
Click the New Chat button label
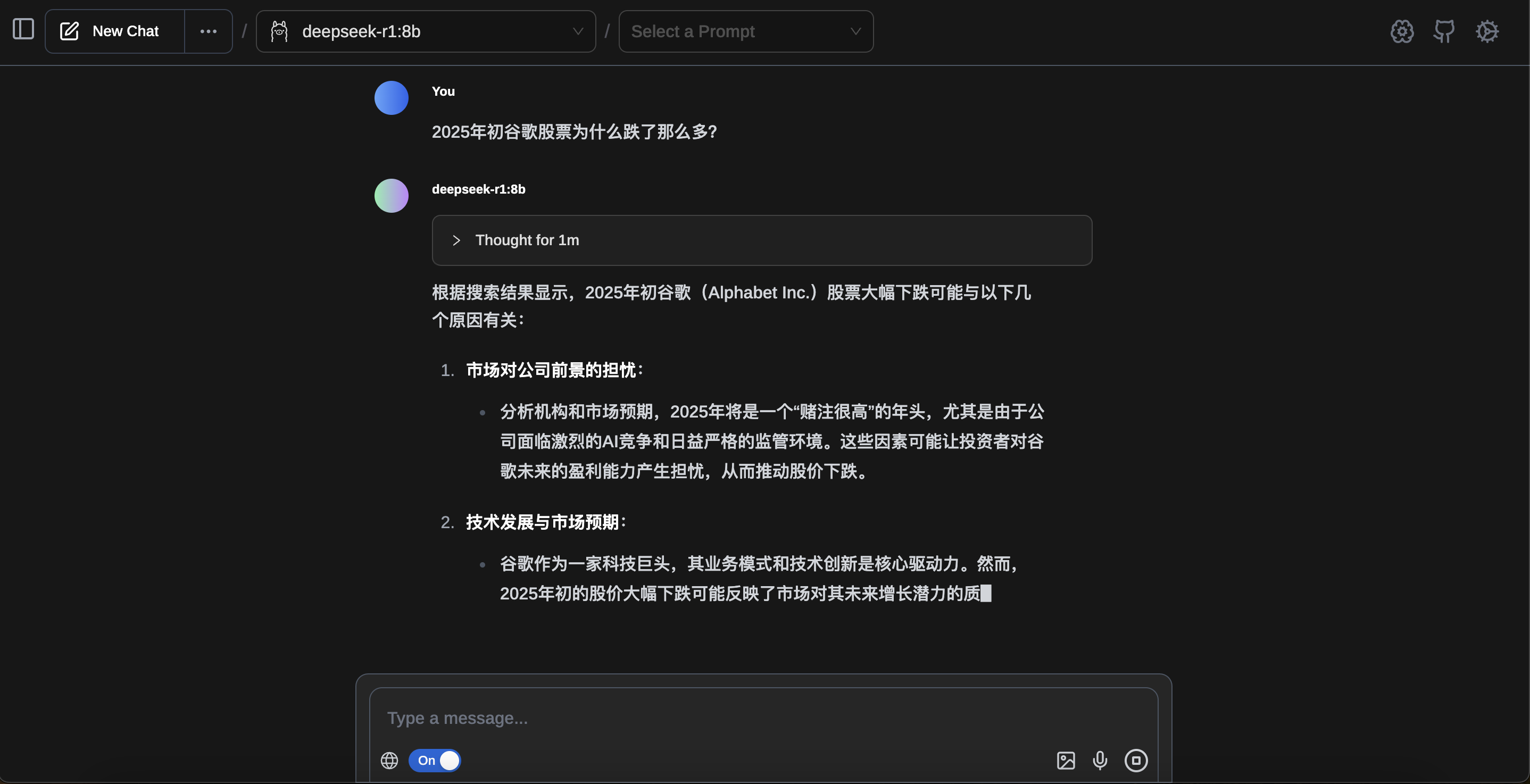coord(126,31)
